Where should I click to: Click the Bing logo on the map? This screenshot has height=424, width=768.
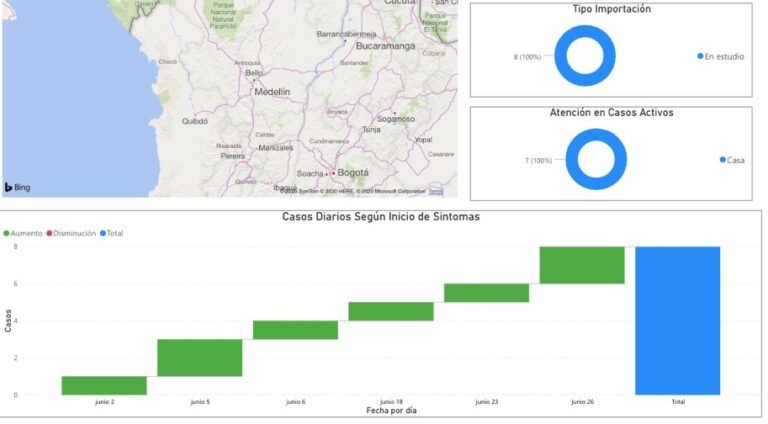[16, 187]
